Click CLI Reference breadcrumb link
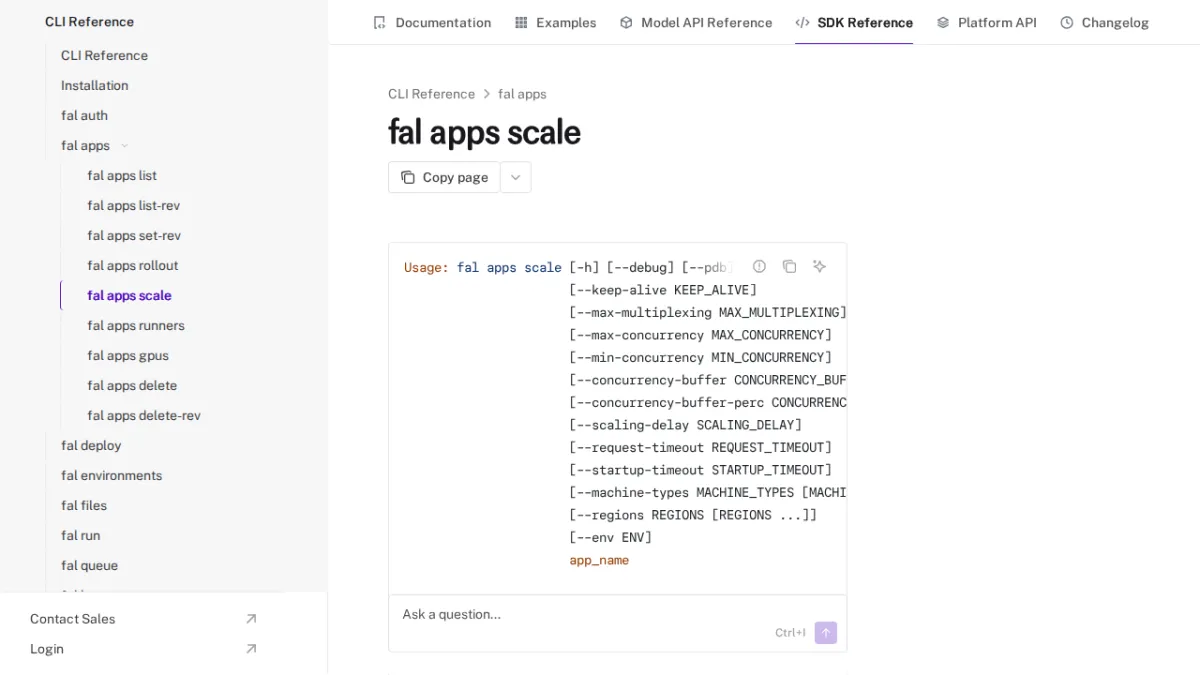1200x675 pixels. [431, 94]
